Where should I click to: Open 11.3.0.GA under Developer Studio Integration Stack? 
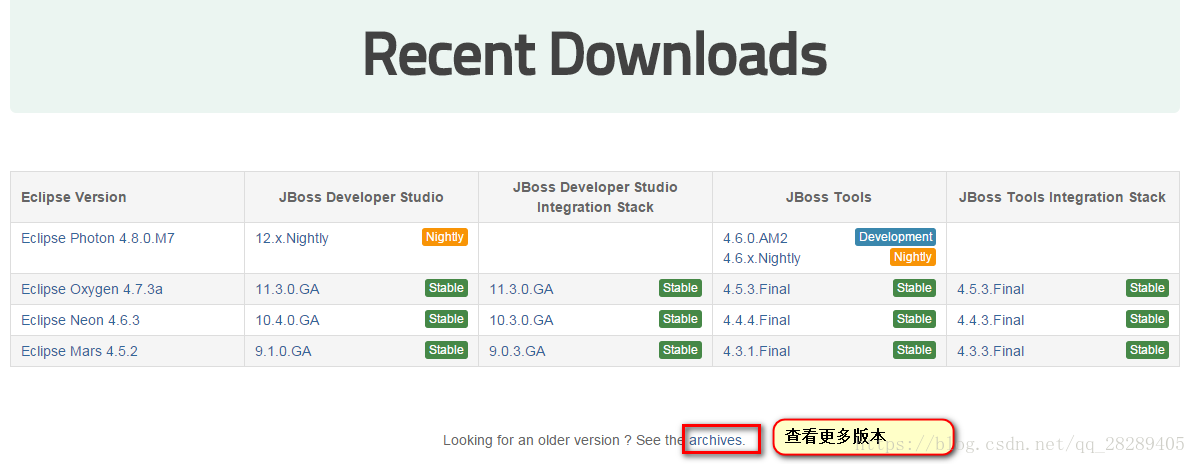click(x=521, y=289)
